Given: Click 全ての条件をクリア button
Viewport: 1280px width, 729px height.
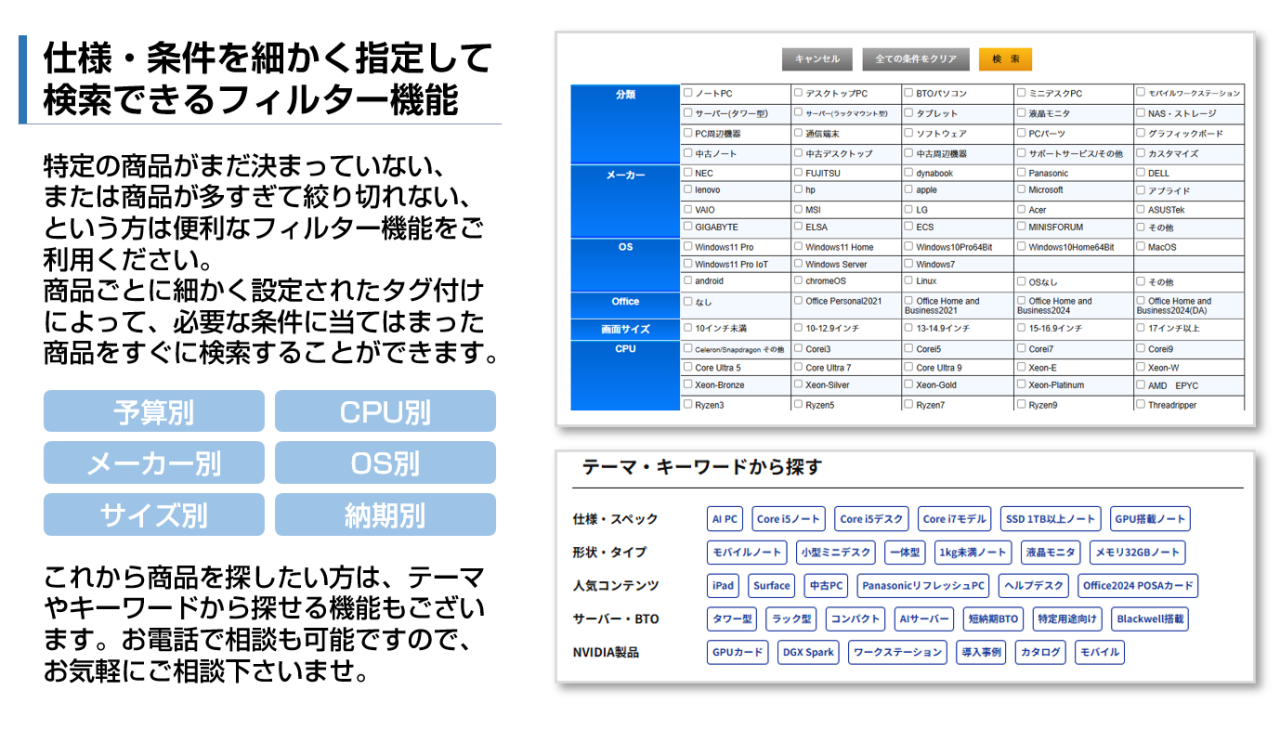Looking at the screenshot, I should (x=915, y=59).
